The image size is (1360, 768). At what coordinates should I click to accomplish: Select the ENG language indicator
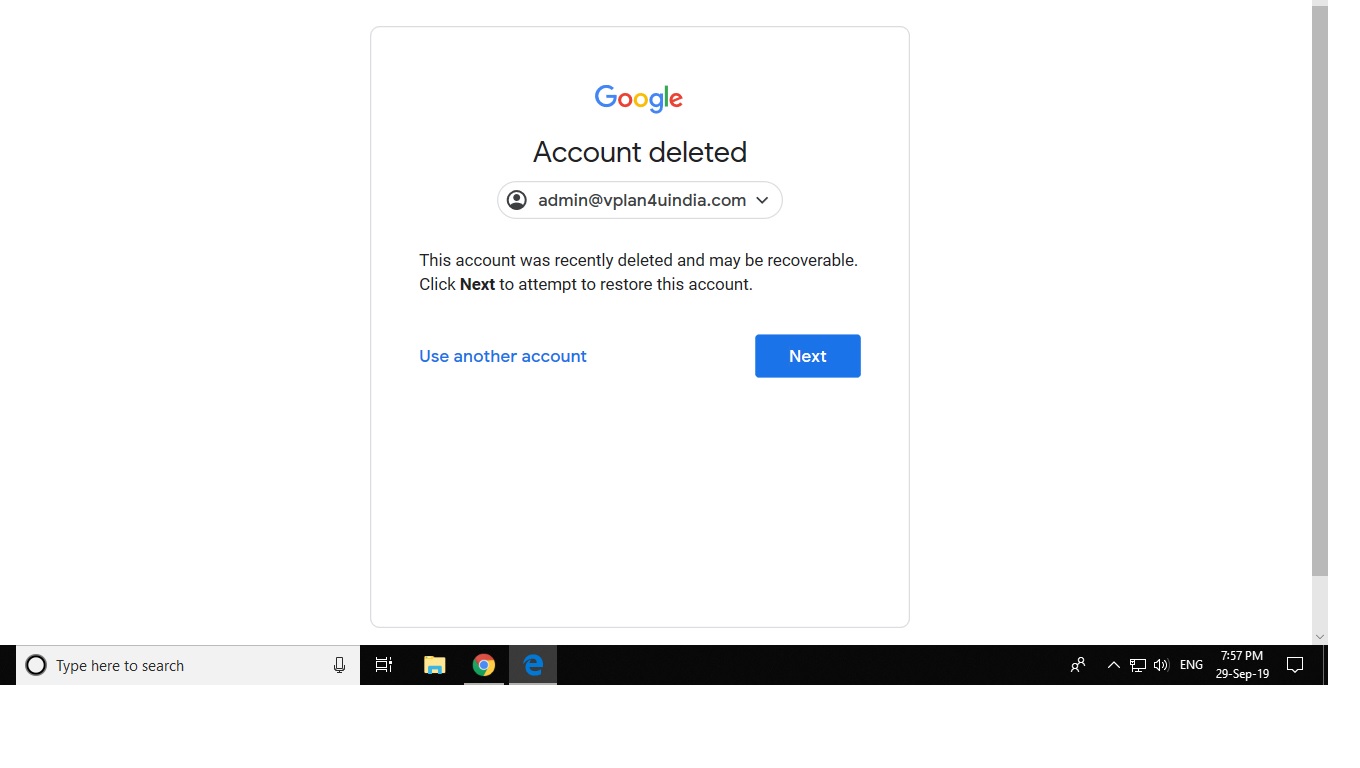1191,665
